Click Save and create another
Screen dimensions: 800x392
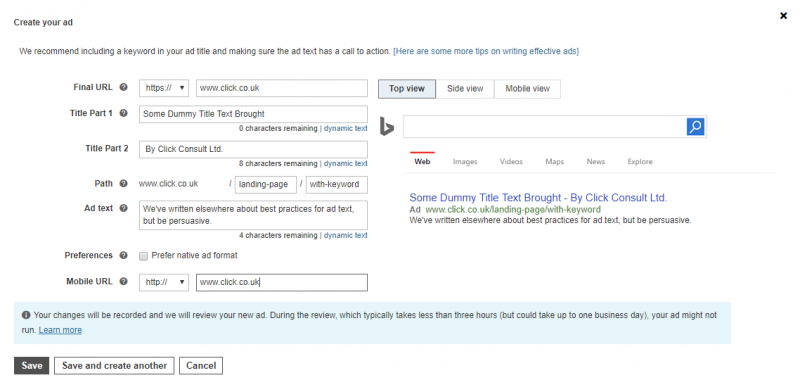click(114, 366)
